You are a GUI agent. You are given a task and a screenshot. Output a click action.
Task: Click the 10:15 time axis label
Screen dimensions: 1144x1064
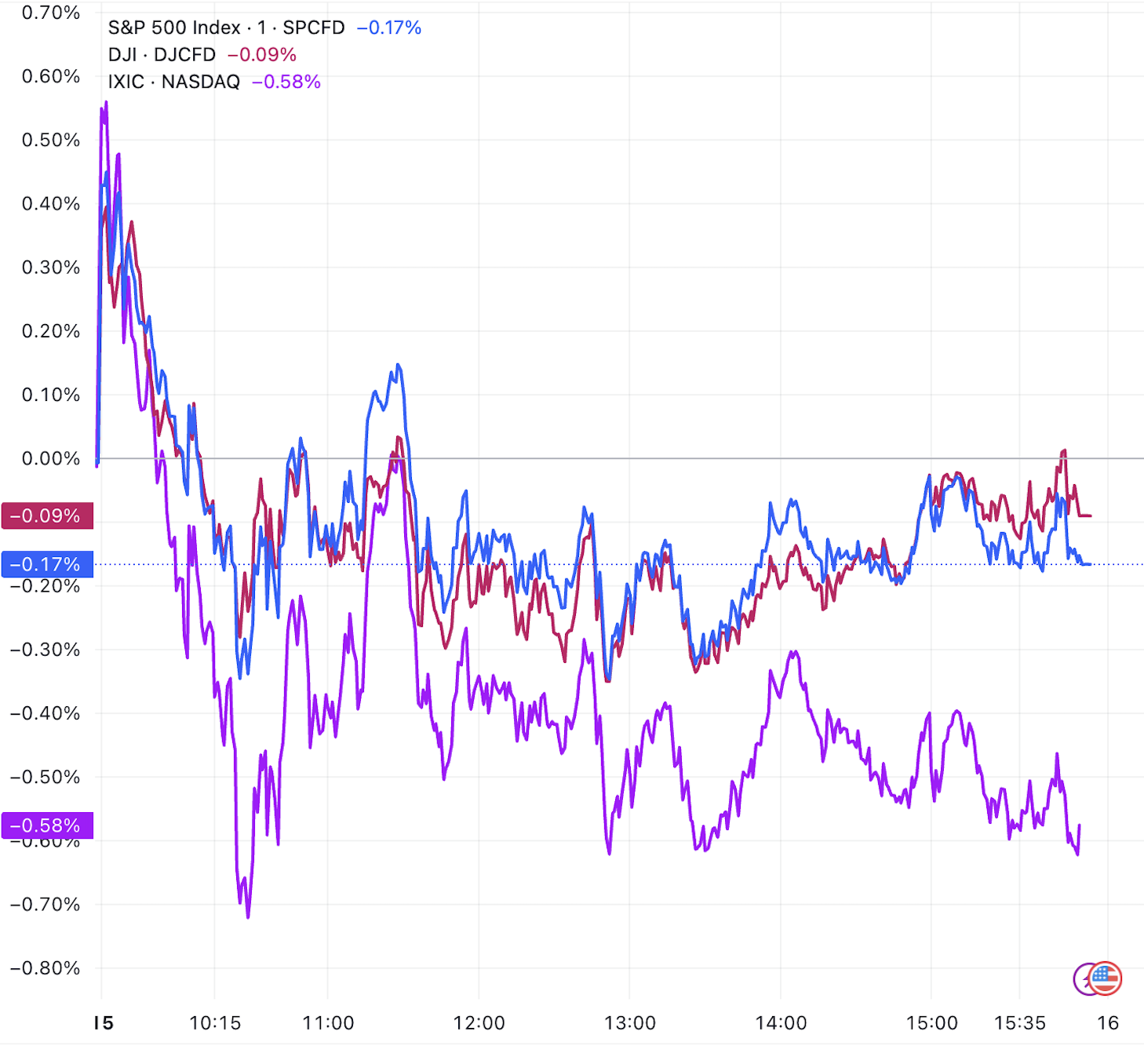[215, 1023]
